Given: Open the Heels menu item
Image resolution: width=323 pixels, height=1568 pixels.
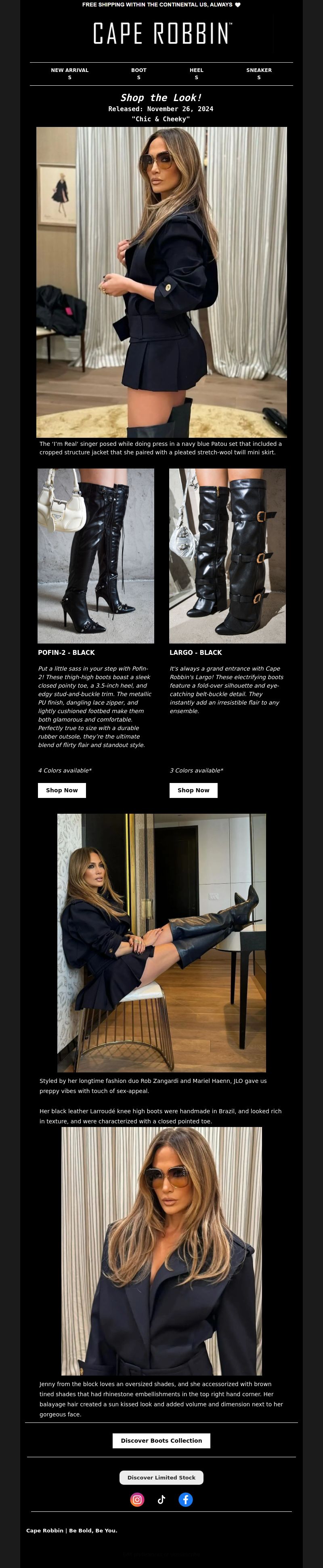Looking at the screenshot, I should tap(197, 74).
